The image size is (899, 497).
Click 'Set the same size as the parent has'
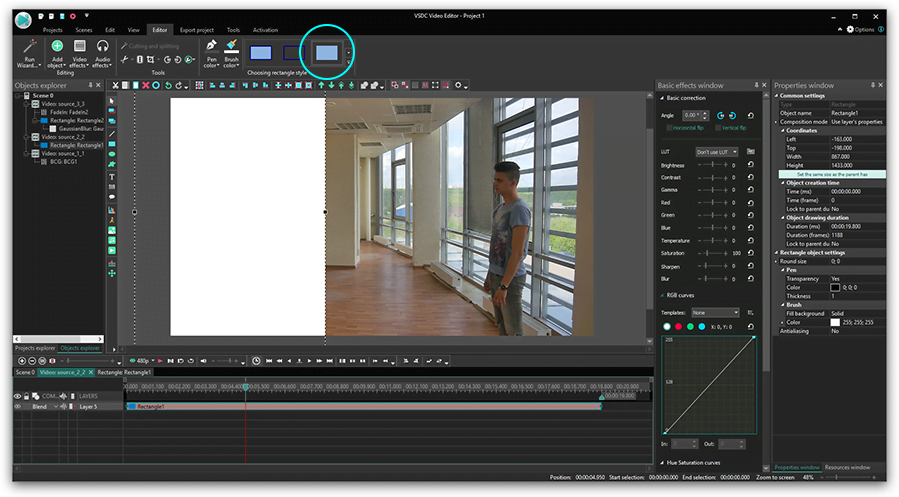[832, 174]
